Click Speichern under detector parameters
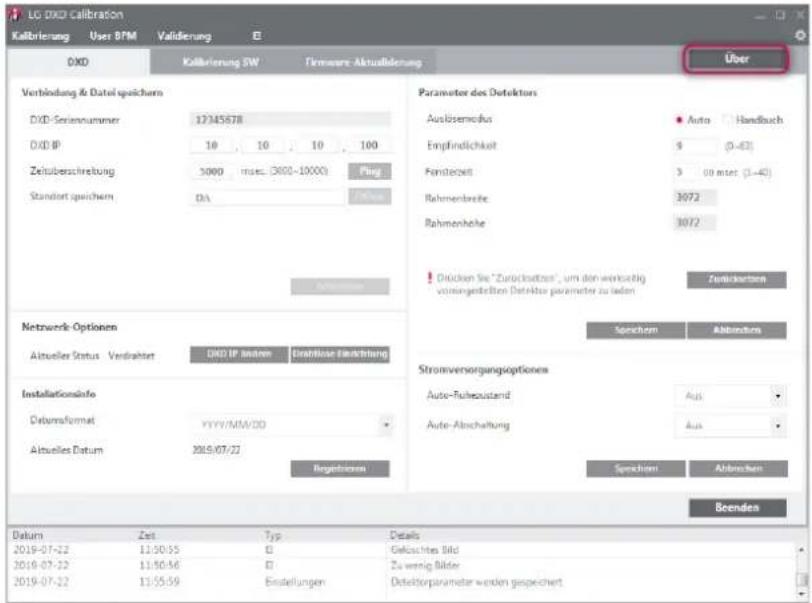 pos(636,330)
